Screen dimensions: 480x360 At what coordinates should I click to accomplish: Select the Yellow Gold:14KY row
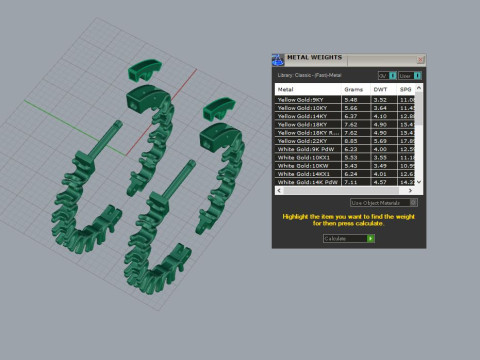pos(345,116)
